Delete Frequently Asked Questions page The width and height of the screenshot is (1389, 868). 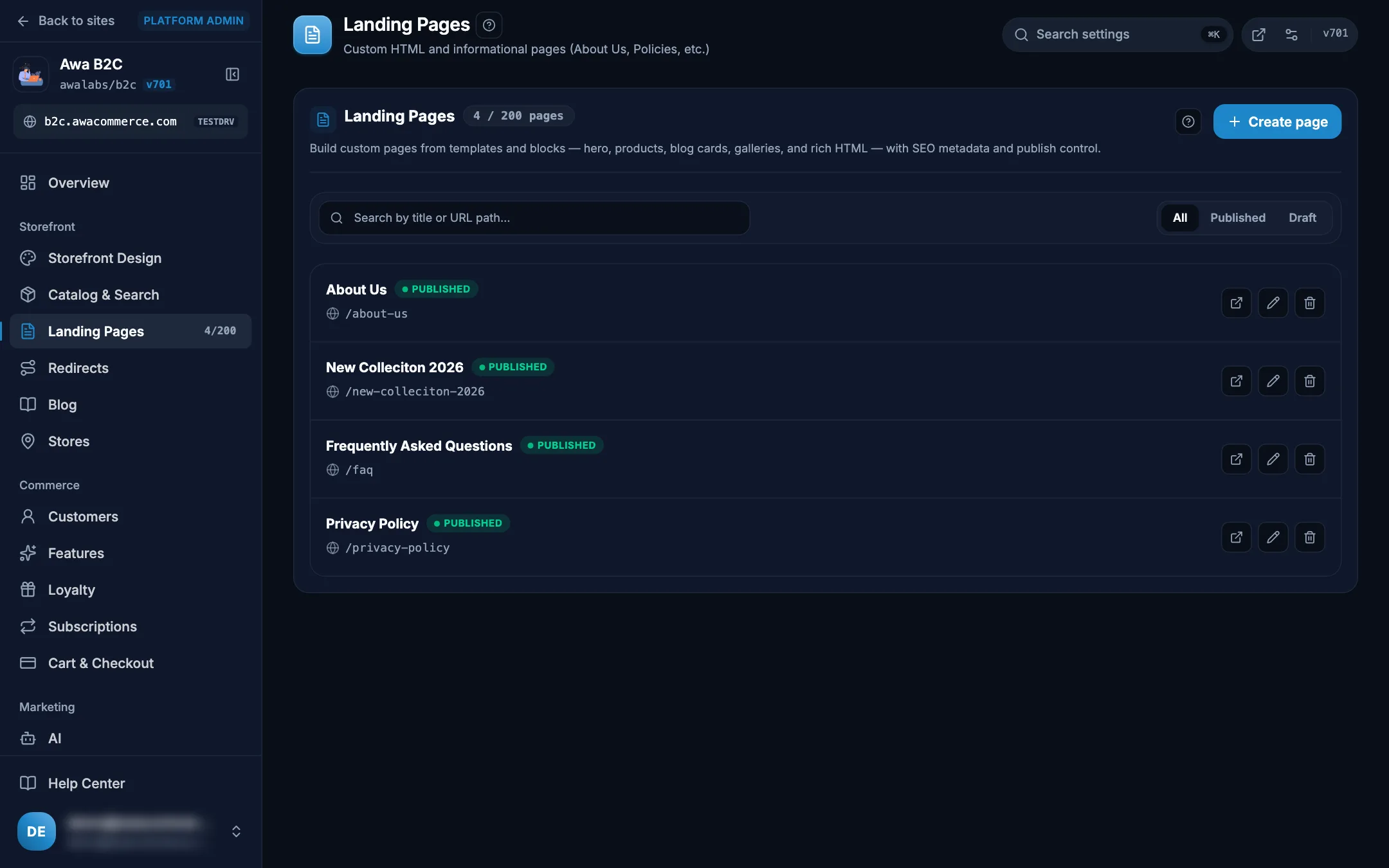pos(1309,459)
